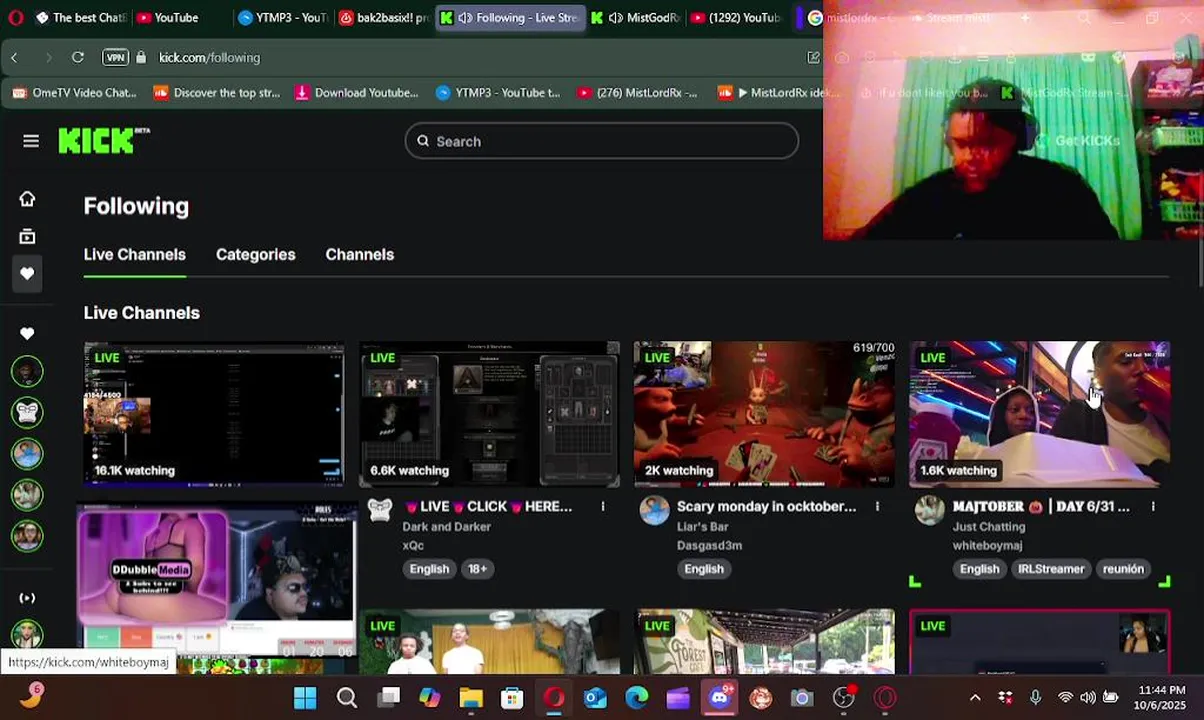Open the taskbar clock showing 11:44 PM
Image resolution: width=1204 pixels, height=720 pixels.
point(1161,698)
